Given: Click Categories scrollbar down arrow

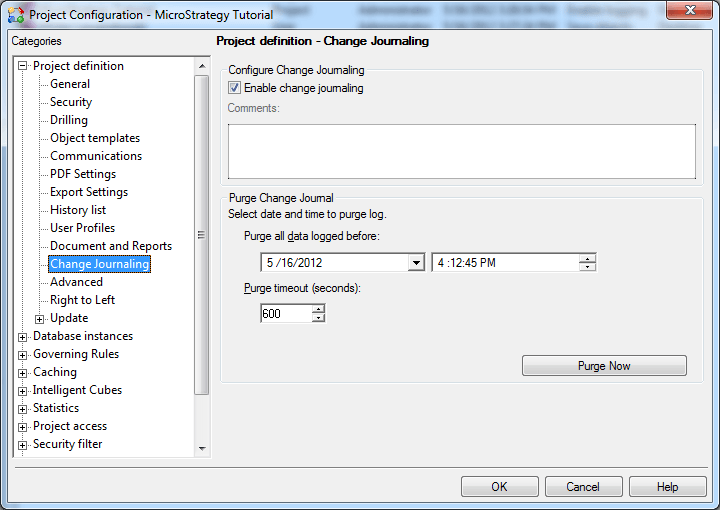Looking at the screenshot, I should pyautogui.click(x=202, y=448).
